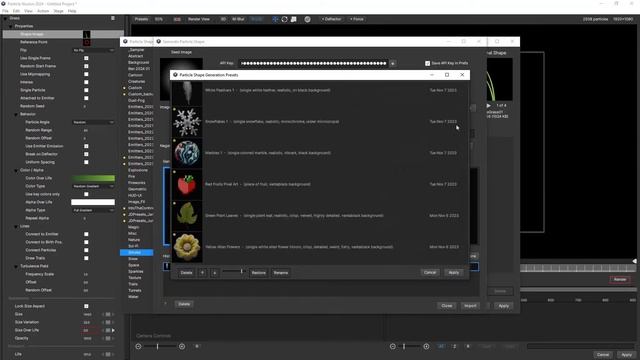Open the Edit menu
The height and width of the screenshot is (360, 640).
pyautogui.click(x=16, y=11)
